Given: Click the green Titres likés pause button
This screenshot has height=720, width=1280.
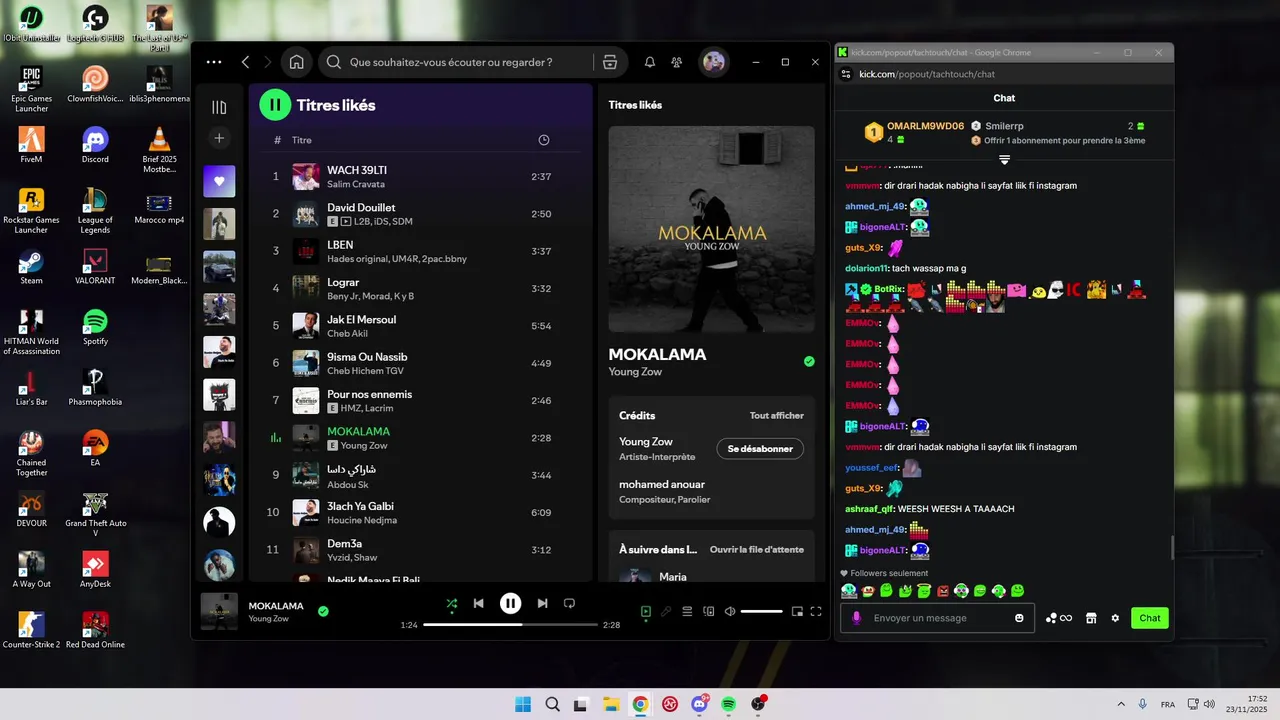Looking at the screenshot, I should tap(275, 104).
